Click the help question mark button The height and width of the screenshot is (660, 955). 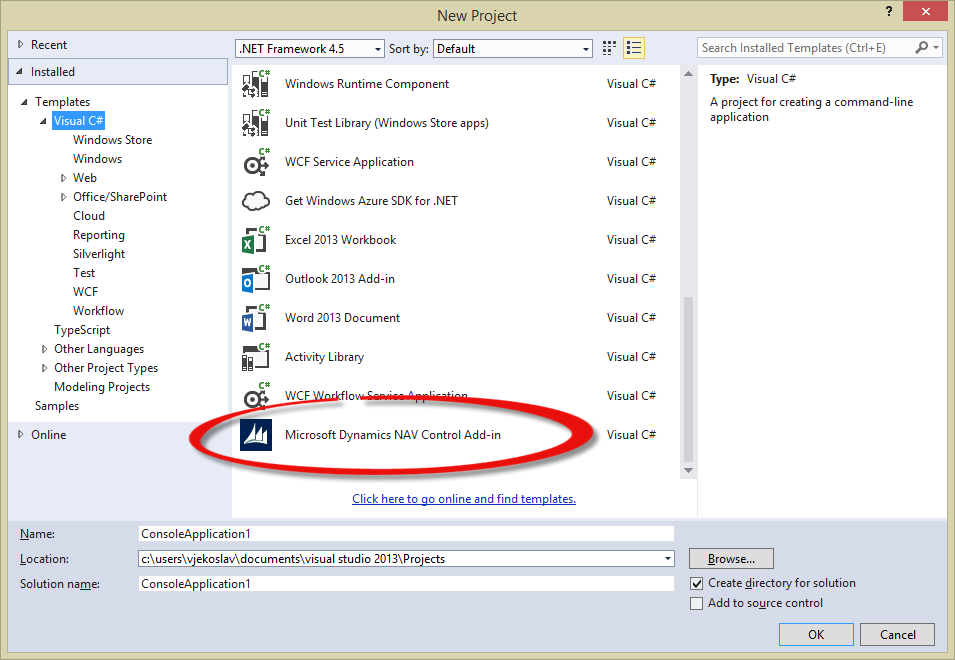(x=889, y=12)
